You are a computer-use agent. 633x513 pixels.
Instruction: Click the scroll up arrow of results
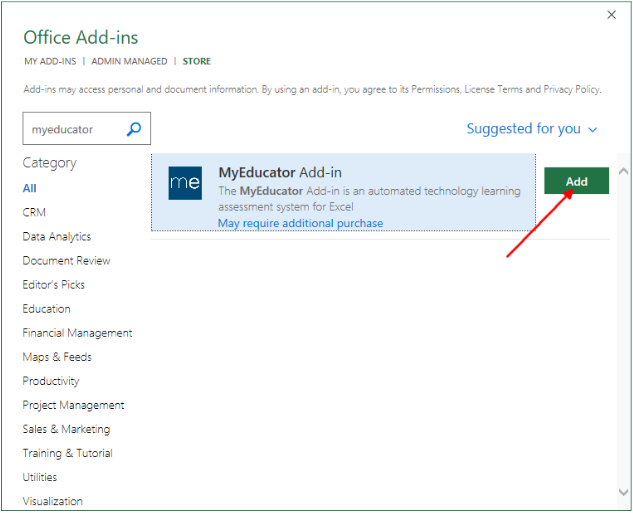623,171
